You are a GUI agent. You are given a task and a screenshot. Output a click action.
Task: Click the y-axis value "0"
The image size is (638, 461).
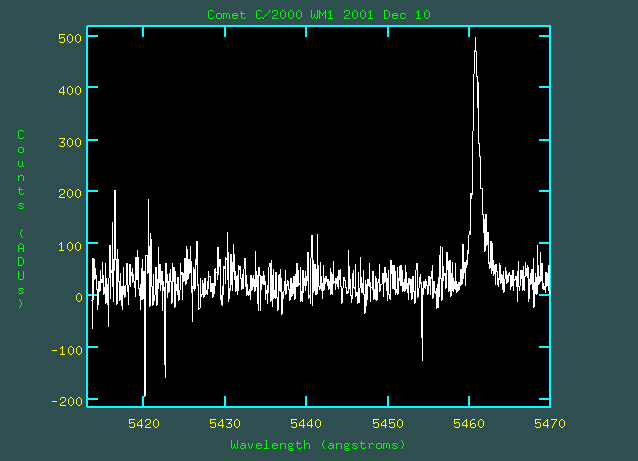[x=79, y=297]
